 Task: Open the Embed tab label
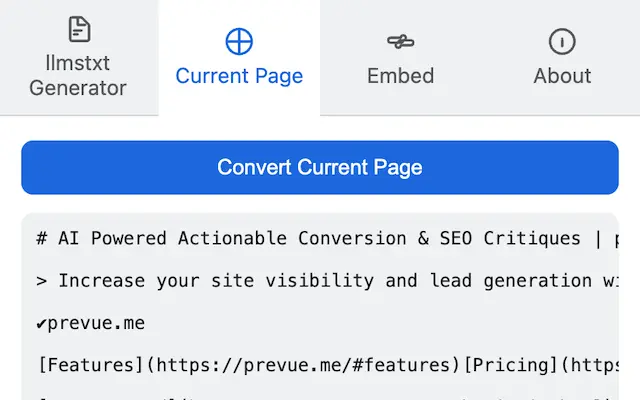400,76
